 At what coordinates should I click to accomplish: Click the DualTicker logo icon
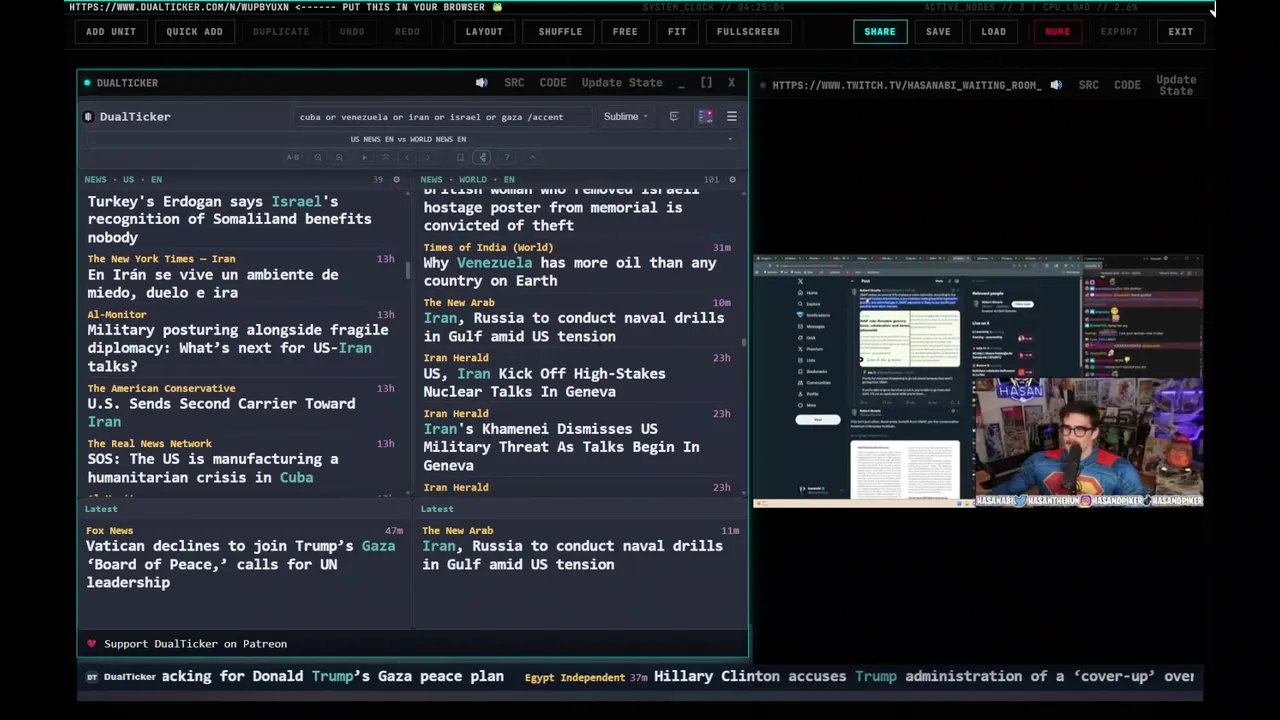click(89, 117)
